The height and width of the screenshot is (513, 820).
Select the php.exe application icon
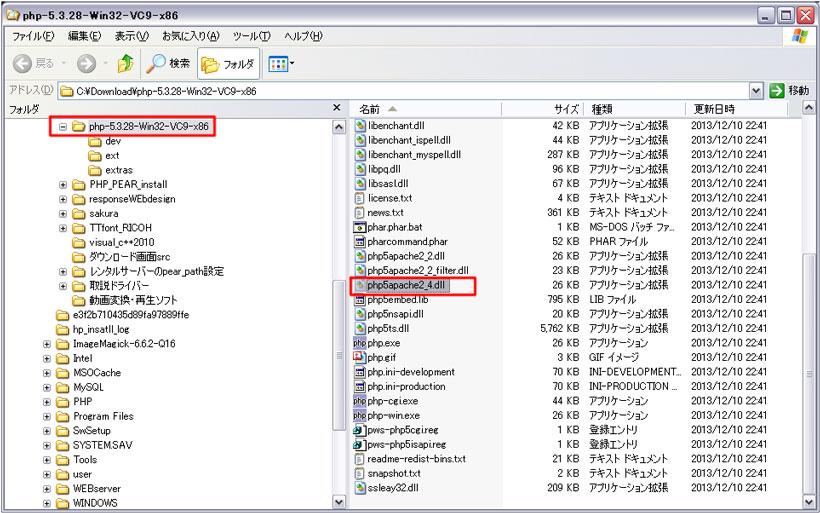pos(360,343)
